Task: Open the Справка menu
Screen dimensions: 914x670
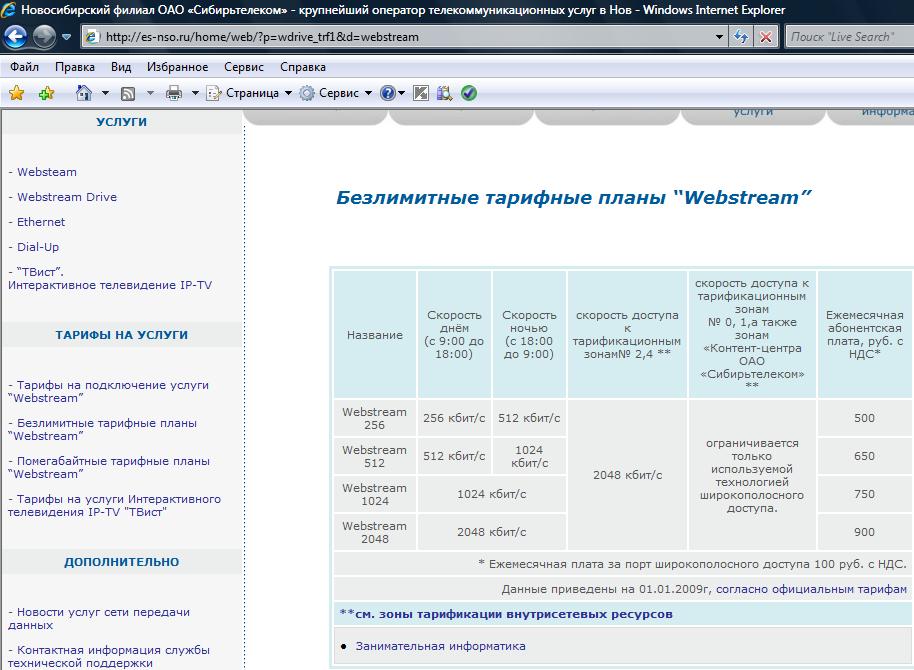Action: click(x=303, y=67)
